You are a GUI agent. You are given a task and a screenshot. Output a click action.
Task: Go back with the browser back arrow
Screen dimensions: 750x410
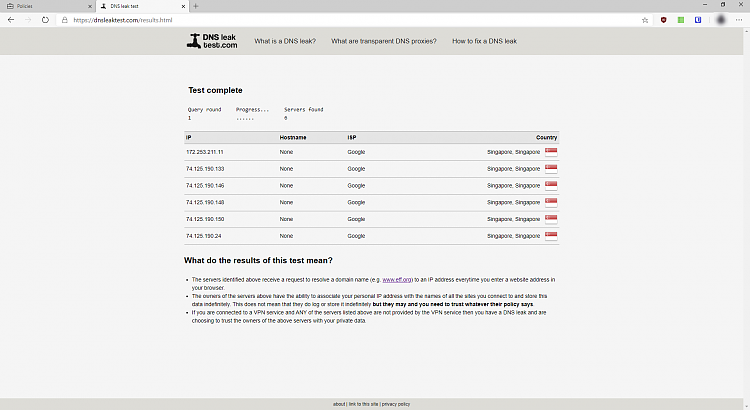(11, 20)
